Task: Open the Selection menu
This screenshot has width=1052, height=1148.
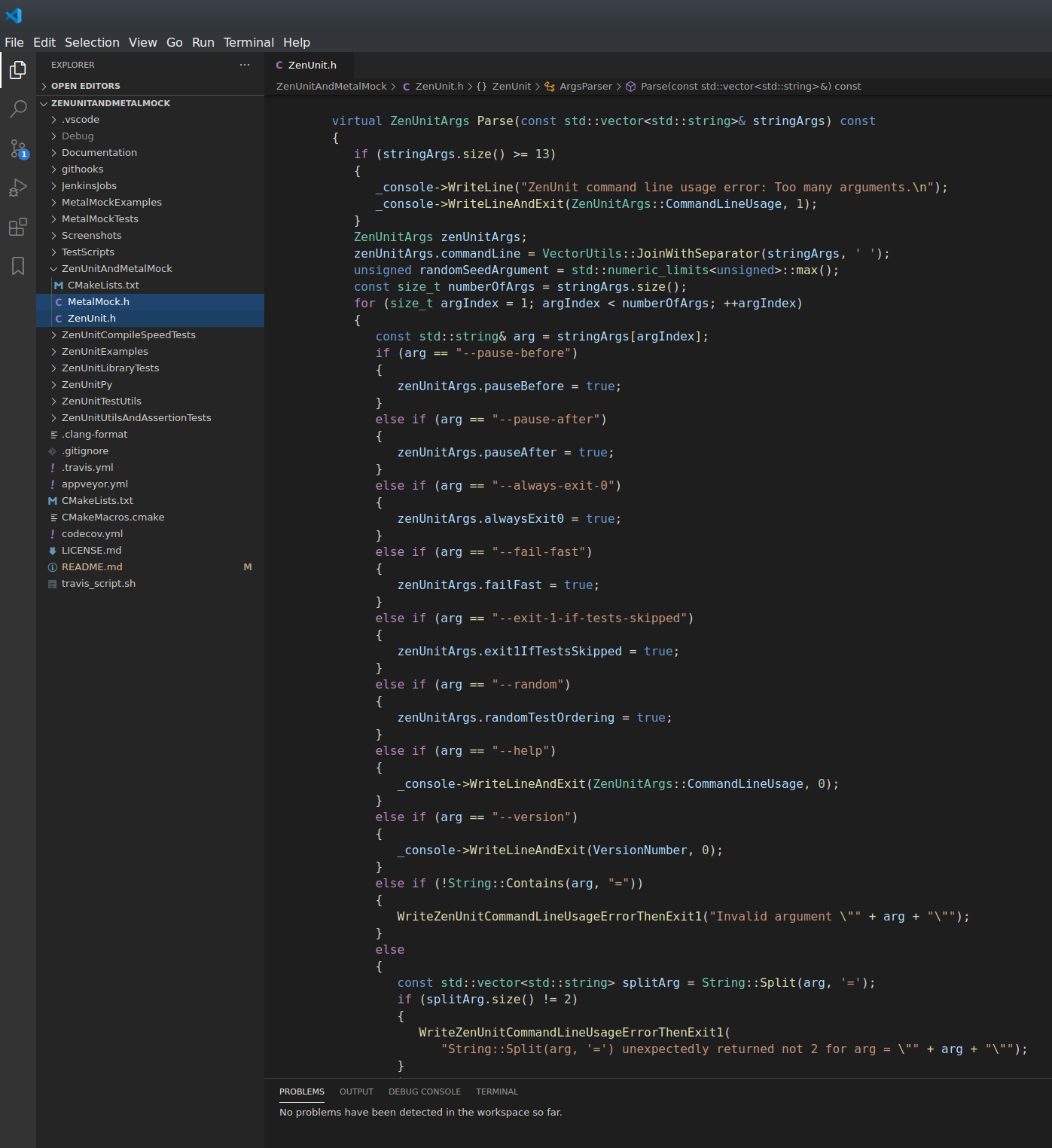Action: click(92, 42)
